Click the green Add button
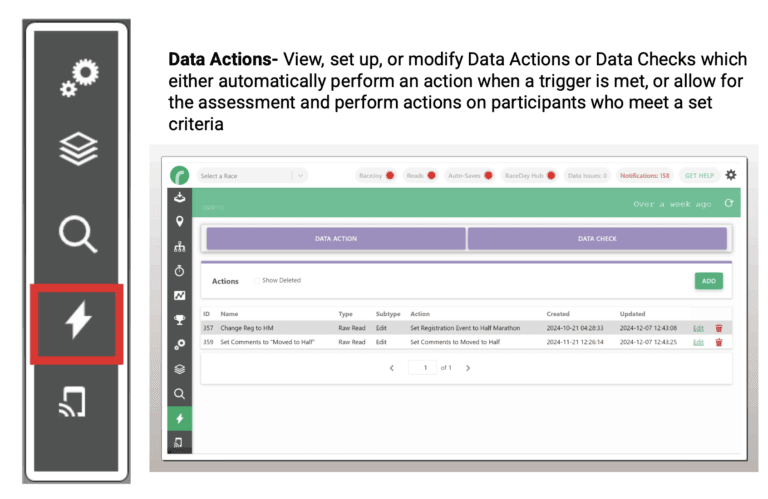The image size is (768, 499). (708, 281)
